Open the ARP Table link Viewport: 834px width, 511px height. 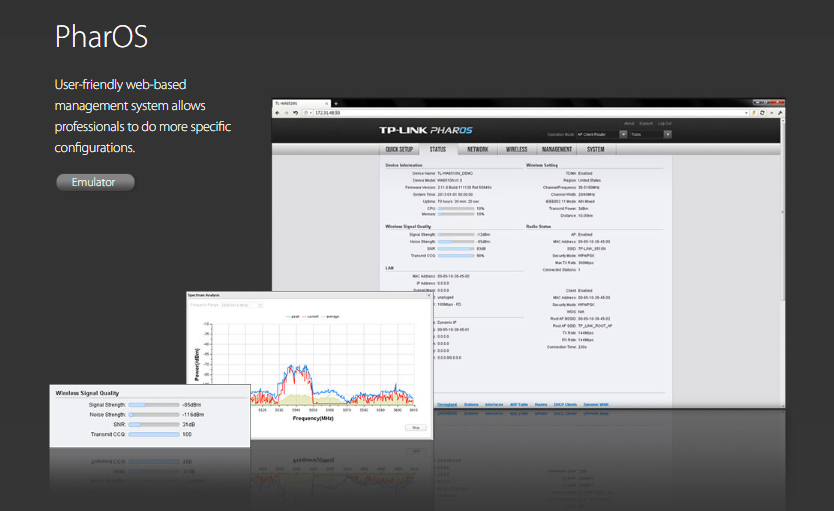pyautogui.click(x=519, y=405)
